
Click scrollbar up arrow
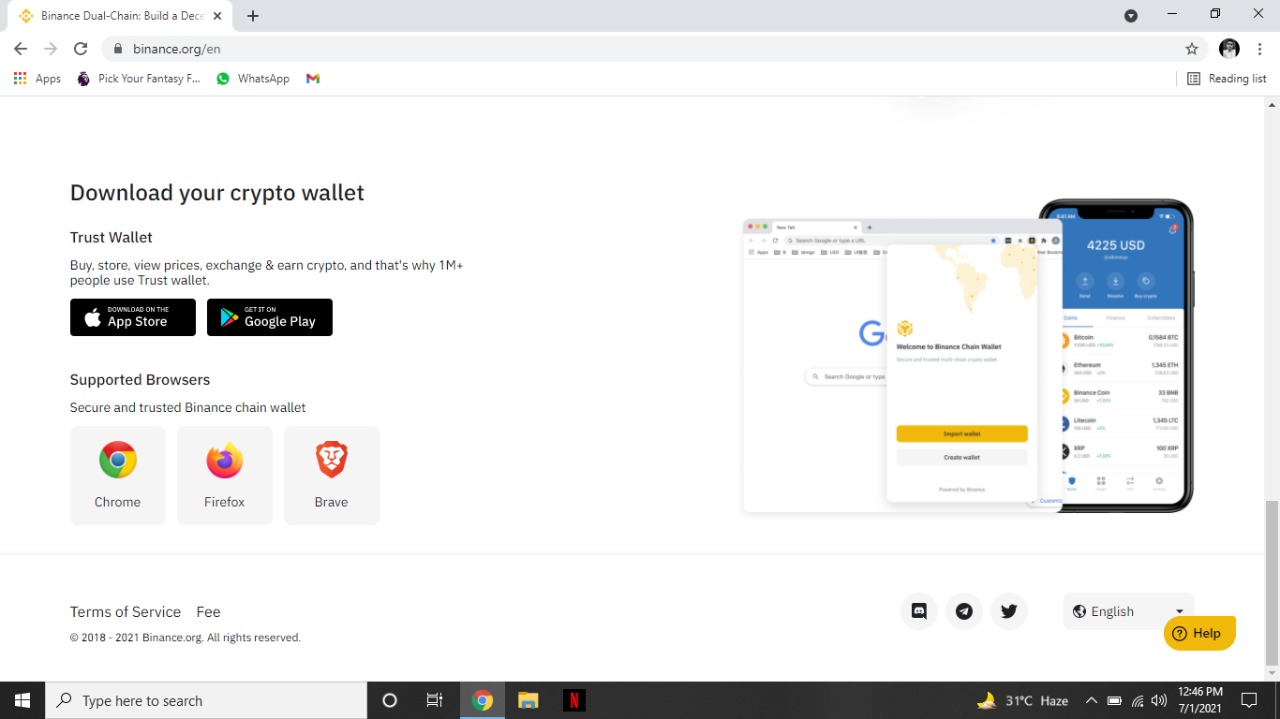coord(1272,104)
